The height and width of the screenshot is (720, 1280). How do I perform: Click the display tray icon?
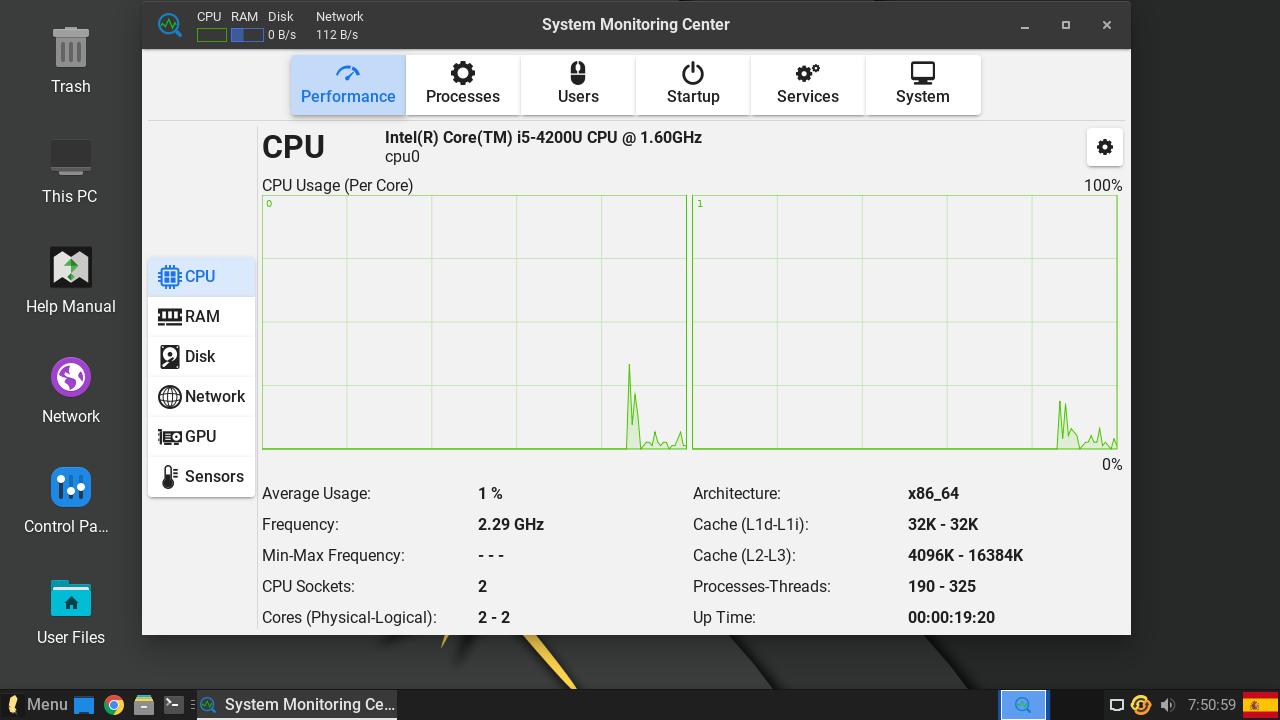coord(1117,705)
